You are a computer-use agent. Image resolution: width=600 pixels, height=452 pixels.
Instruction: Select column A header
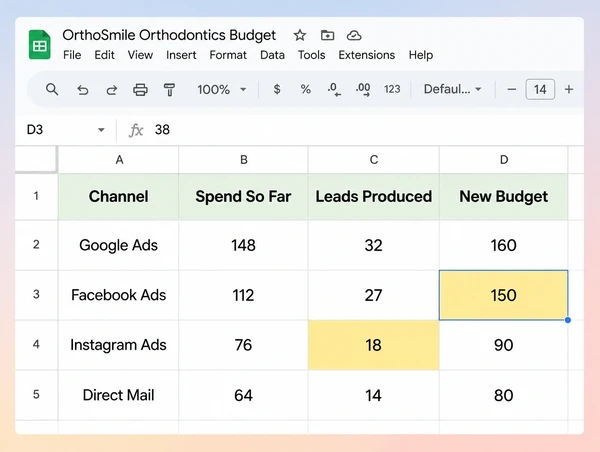tap(119, 160)
